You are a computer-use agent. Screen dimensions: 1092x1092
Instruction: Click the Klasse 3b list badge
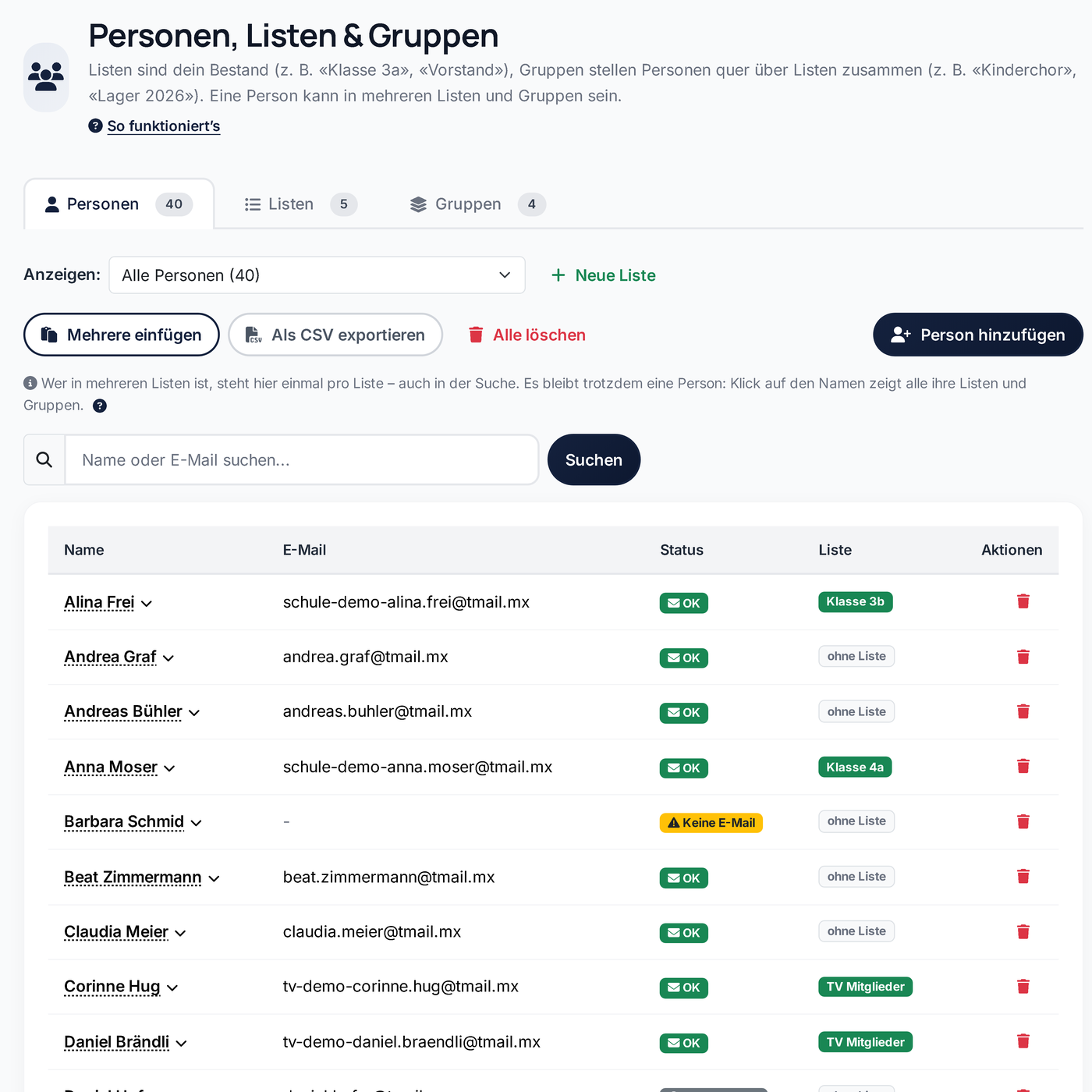(x=856, y=601)
